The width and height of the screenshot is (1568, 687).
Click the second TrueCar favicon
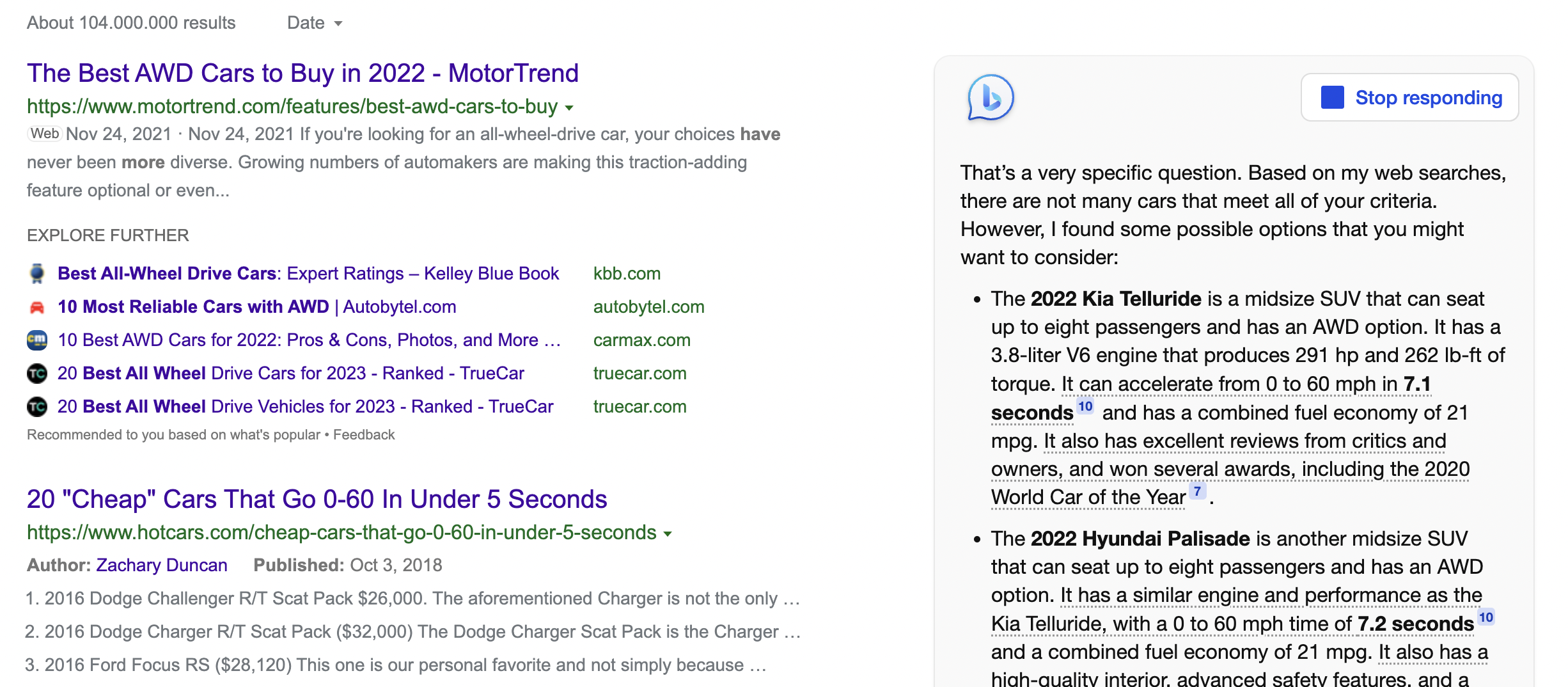pyautogui.click(x=37, y=407)
